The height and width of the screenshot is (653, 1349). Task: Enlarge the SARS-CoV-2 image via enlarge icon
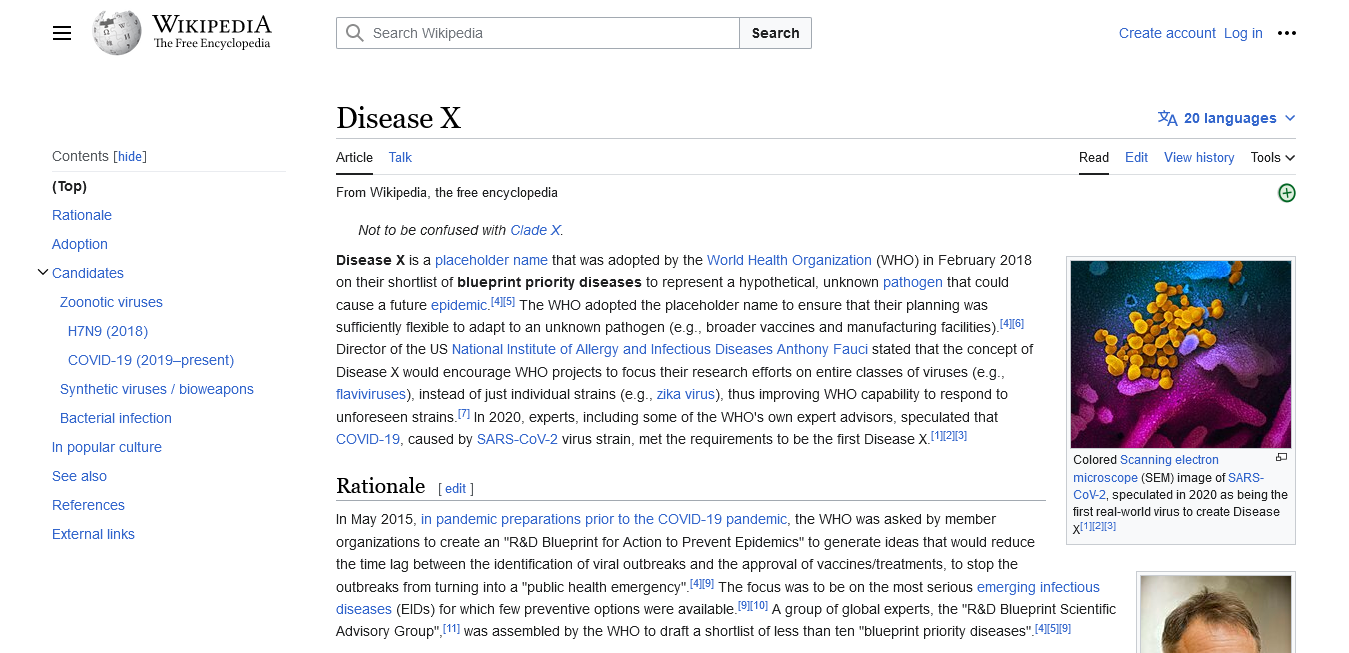click(1281, 458)
